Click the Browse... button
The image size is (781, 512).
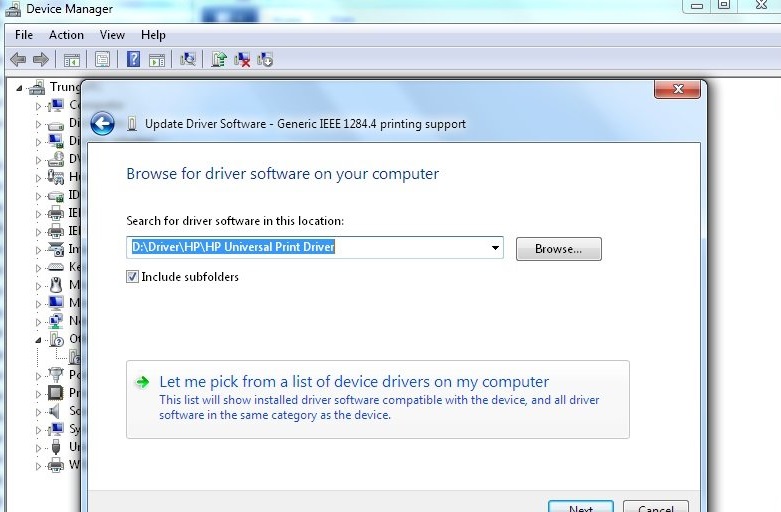558,248
